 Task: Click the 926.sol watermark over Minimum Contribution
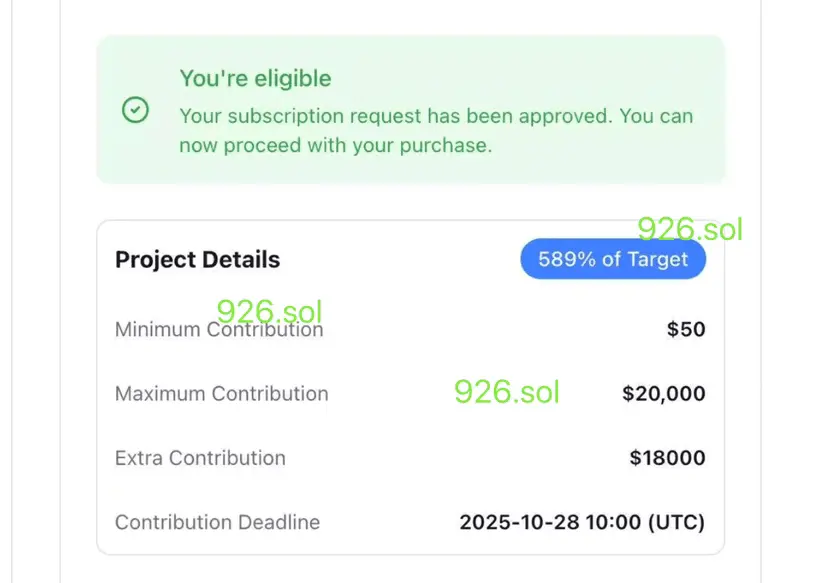(269, 311)
